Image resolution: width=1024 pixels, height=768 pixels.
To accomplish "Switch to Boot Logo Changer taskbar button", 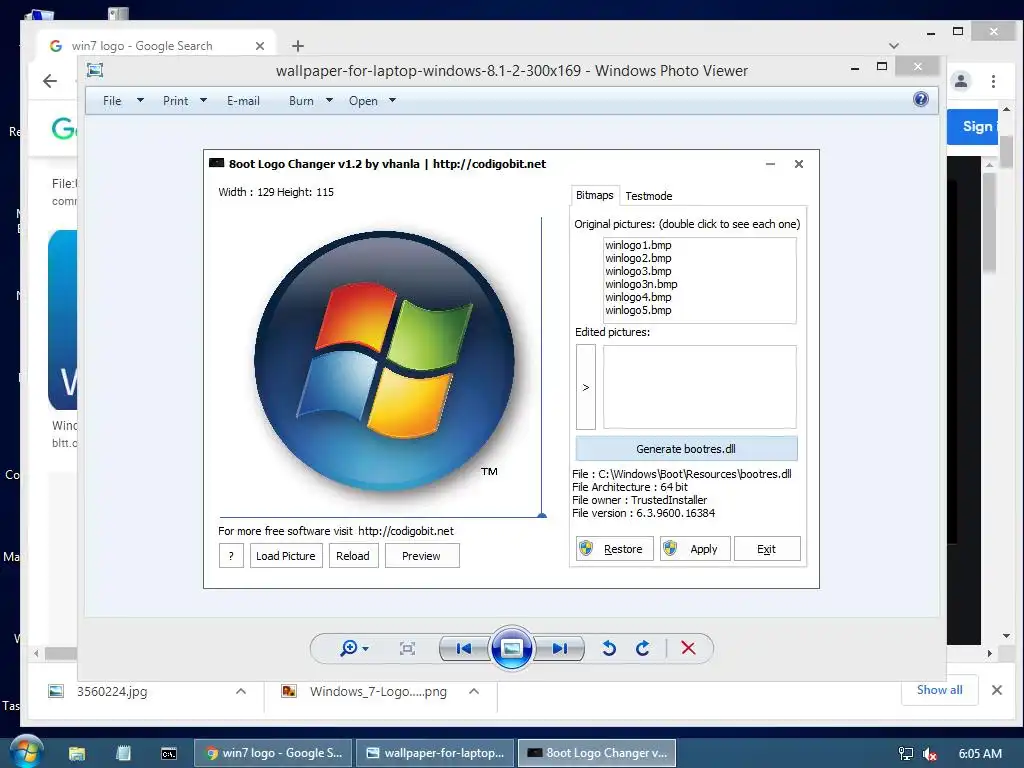I will coord(597,753).
